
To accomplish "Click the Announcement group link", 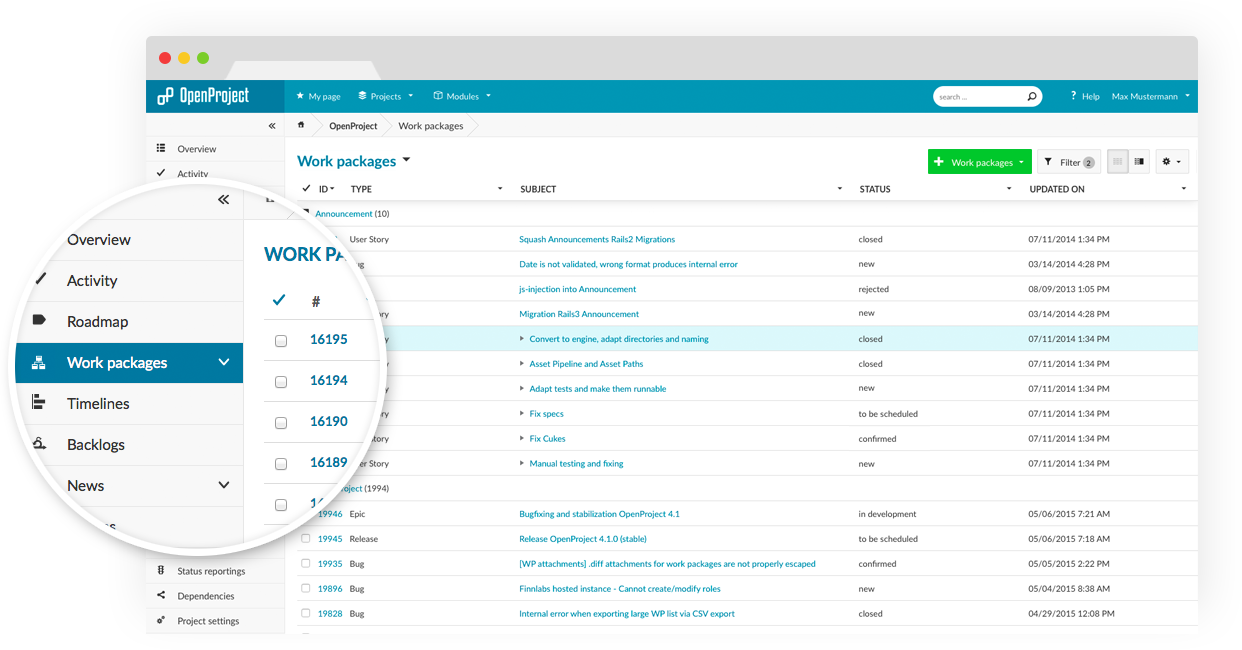I will click(x=344, y=214).
